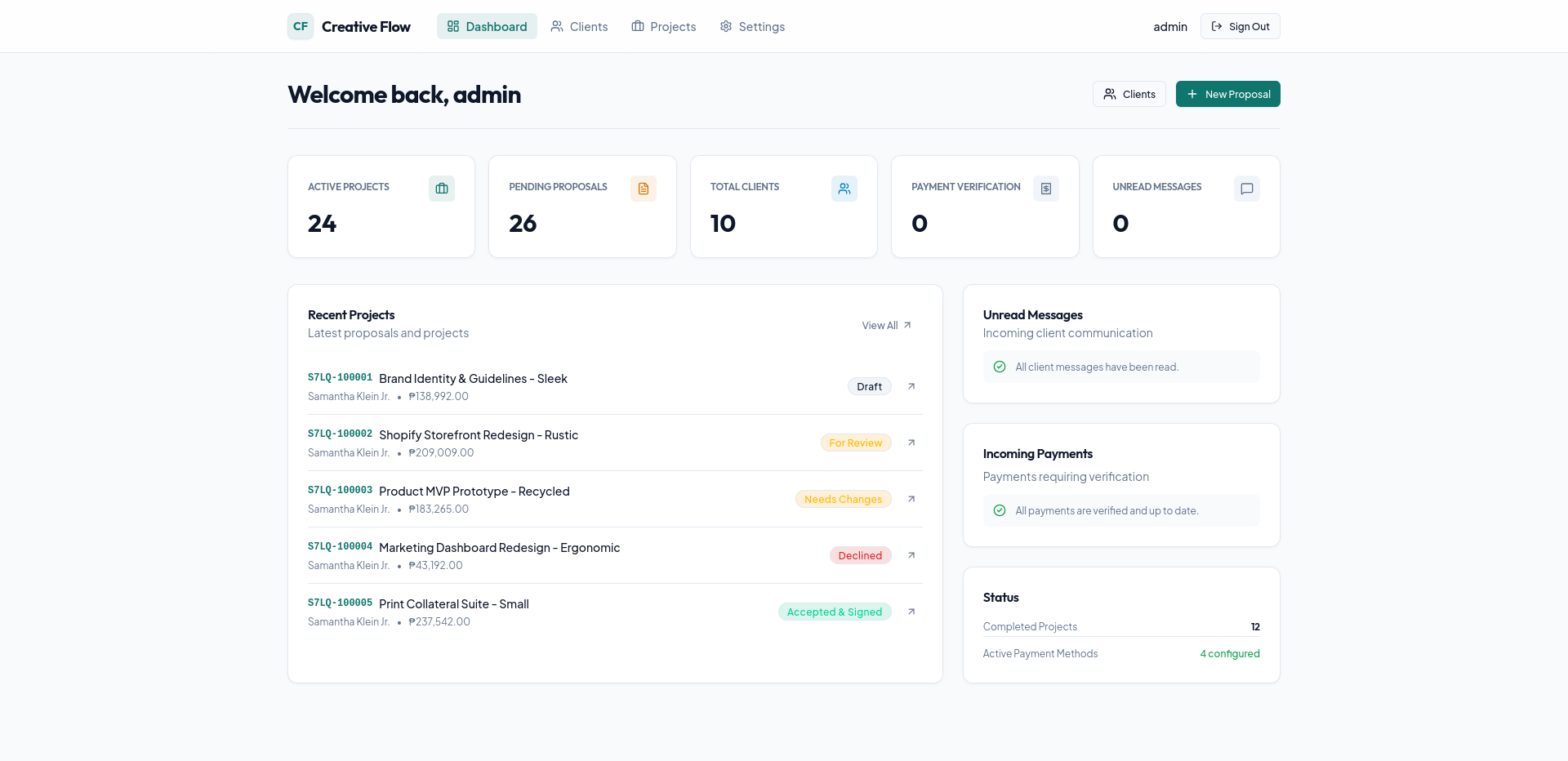Open Print Collateral Suite - Small title
Screen dimensions: 1568x761
click(454, 604)
